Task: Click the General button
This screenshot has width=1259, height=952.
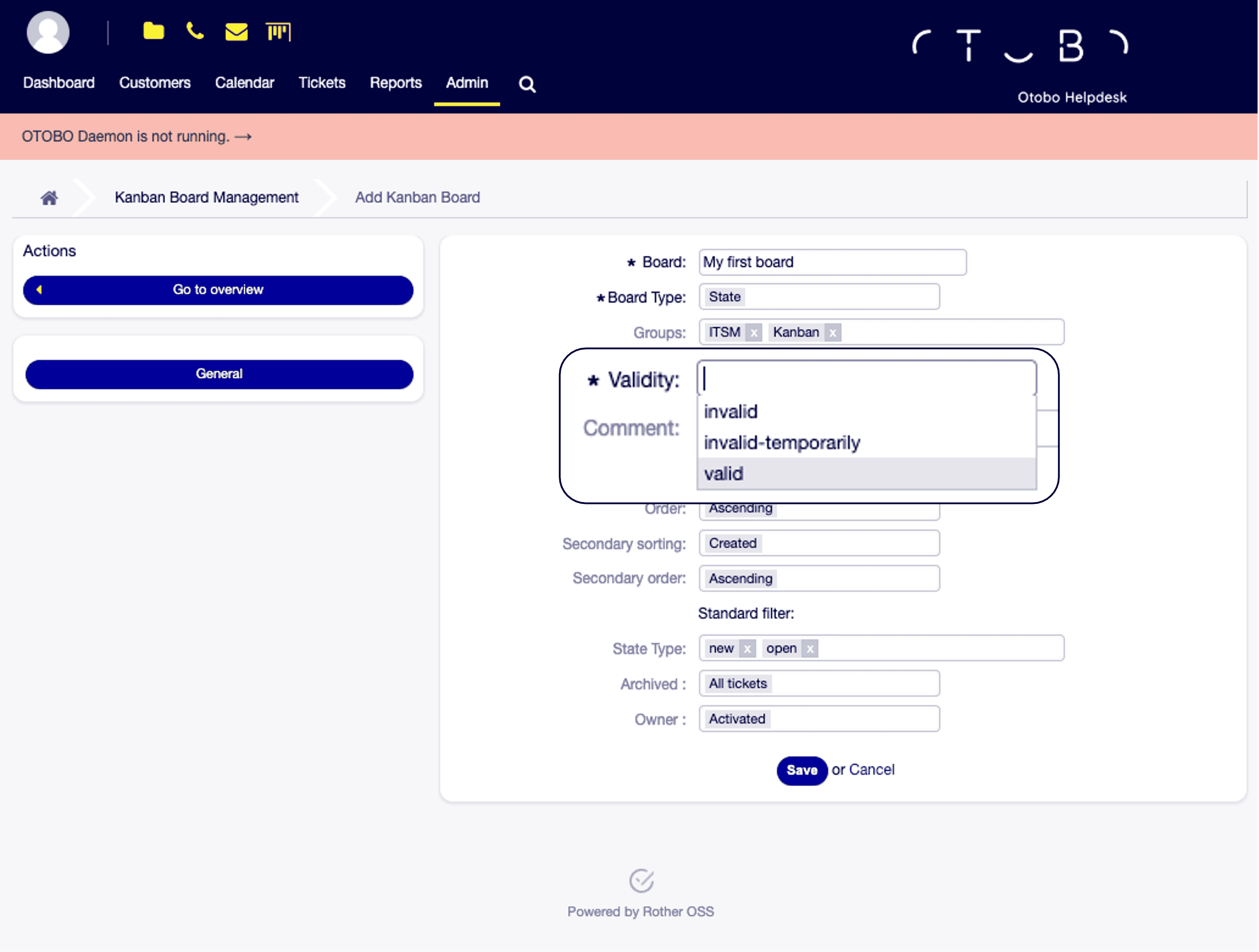Action: [219, 374]
